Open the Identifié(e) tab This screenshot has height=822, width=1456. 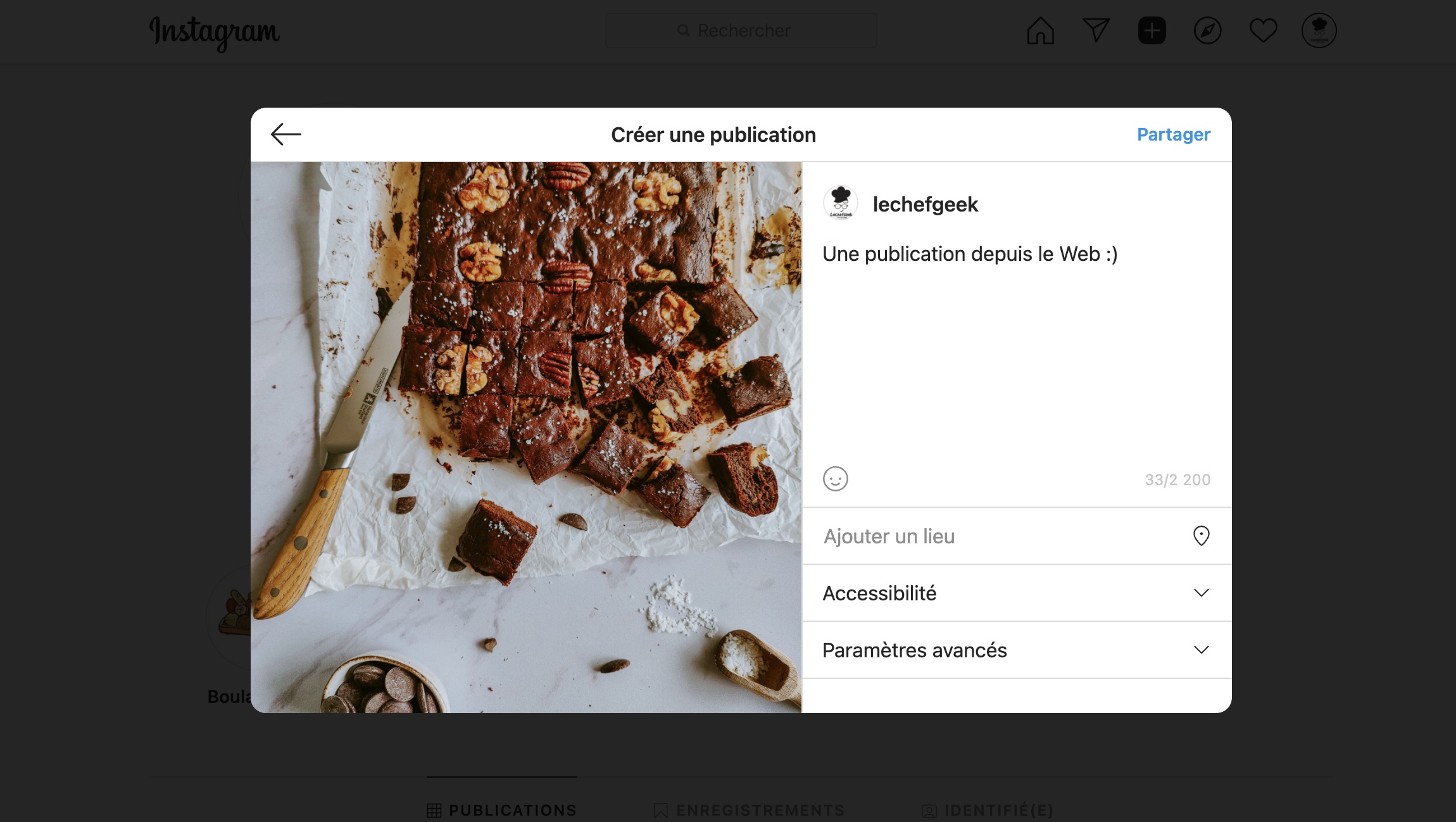pyautogui.click(x=988, y=810)
